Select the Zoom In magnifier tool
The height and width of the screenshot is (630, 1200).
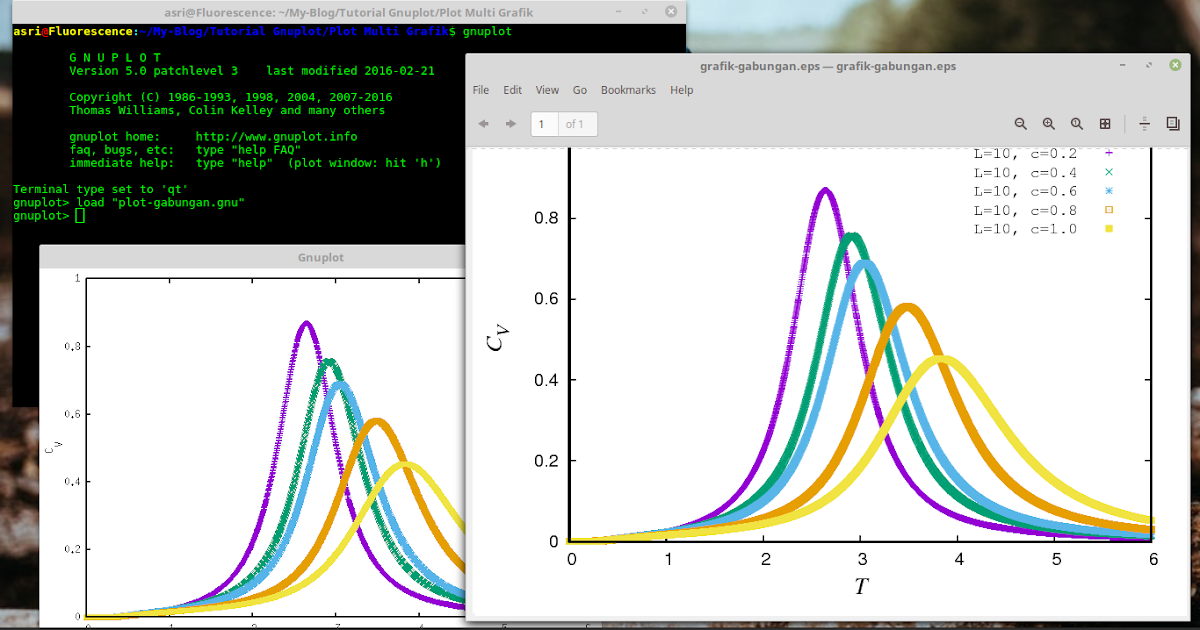point(1048,124)
